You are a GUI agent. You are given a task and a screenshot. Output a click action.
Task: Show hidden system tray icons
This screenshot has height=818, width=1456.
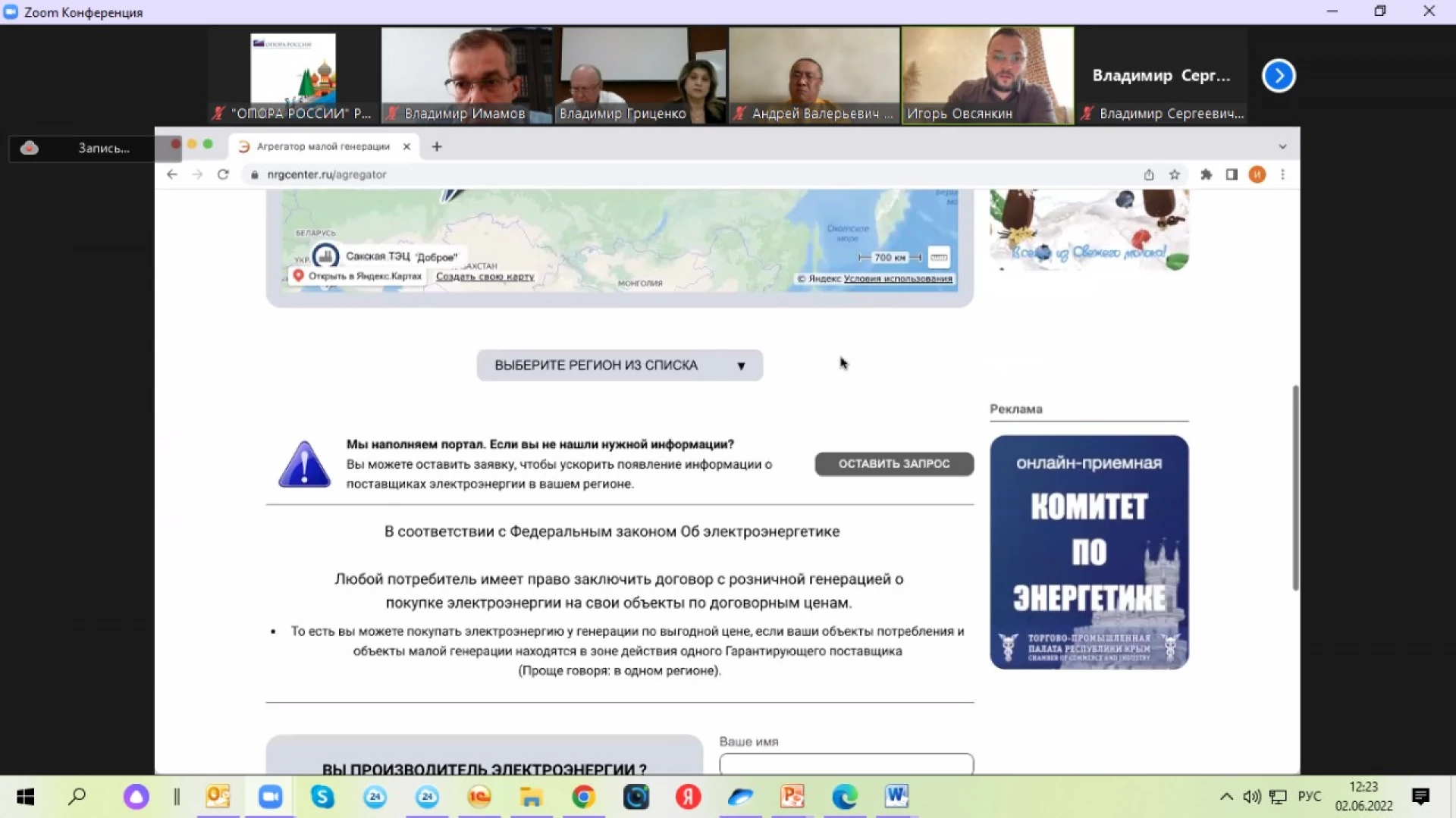click(1225, 797)
